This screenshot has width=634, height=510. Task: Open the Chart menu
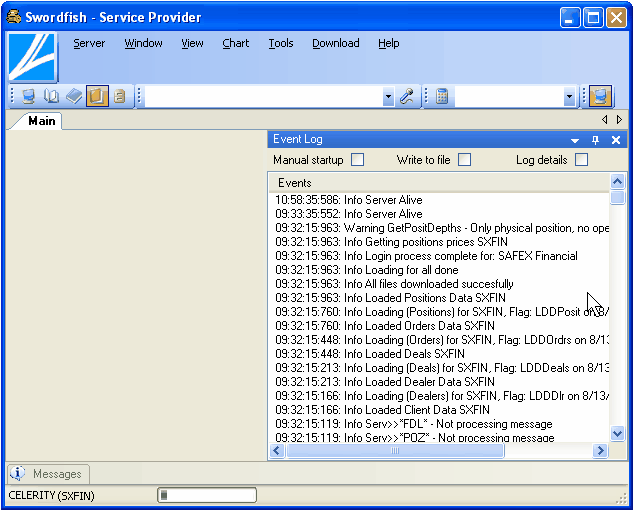tap(236, 43)
